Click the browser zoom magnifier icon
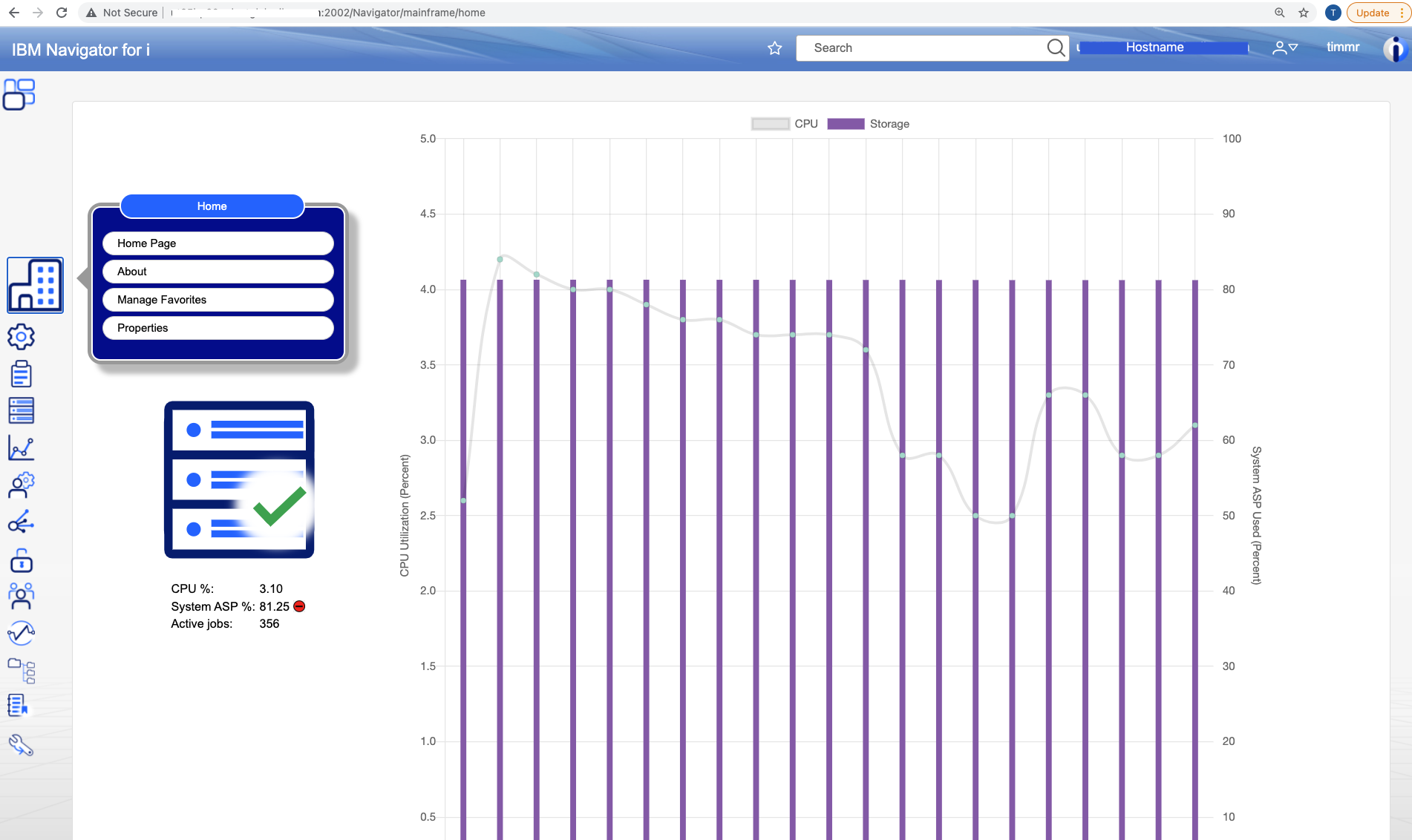This screenshot has width=1412, height=840. tap(1280, 13)
